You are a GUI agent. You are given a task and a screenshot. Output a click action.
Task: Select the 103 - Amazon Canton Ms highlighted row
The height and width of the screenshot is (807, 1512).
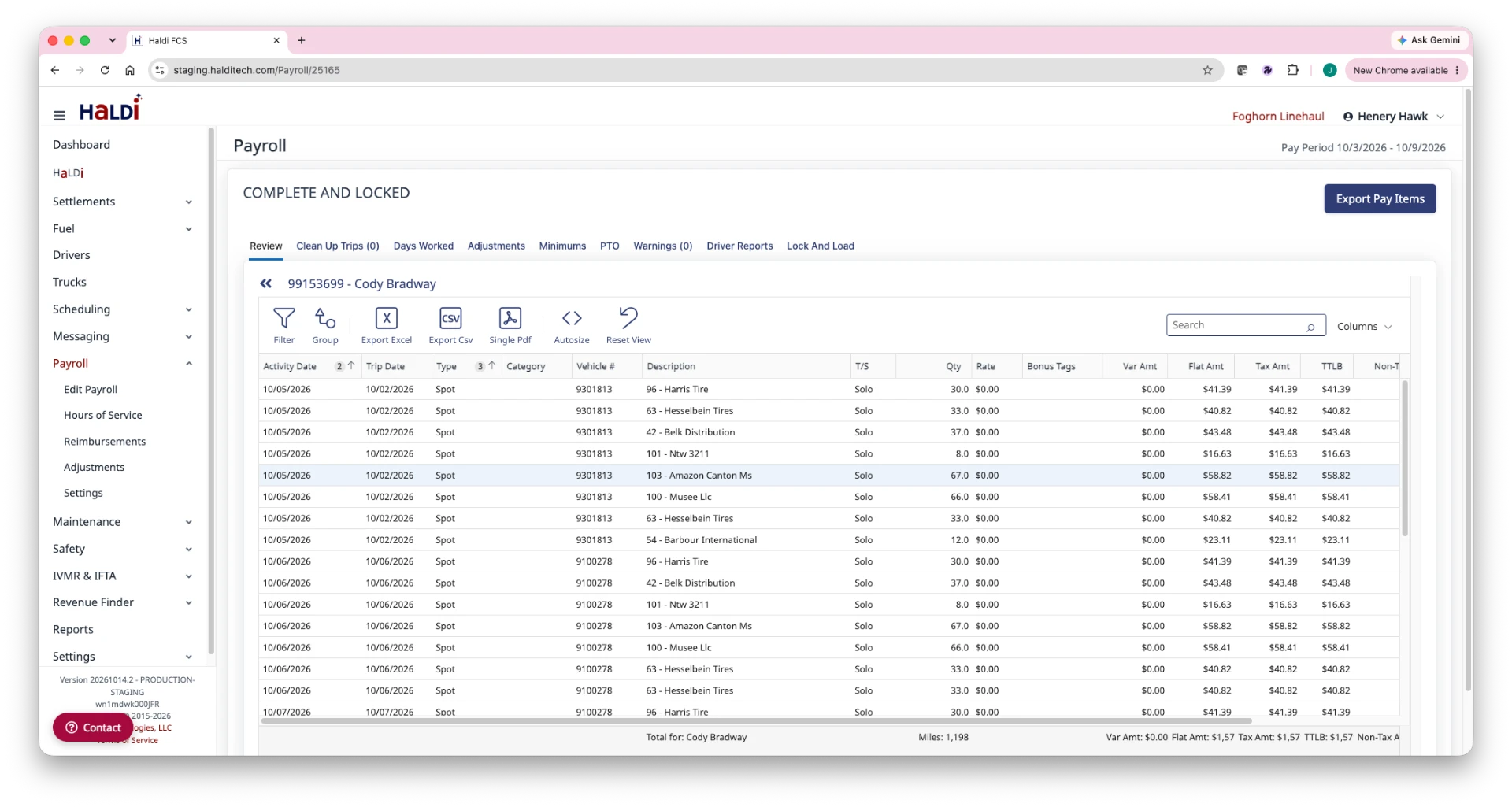(829, 476)
